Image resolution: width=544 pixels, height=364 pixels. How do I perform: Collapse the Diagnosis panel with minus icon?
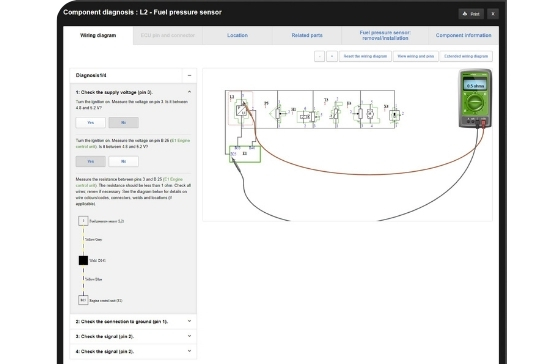pos(189,75)
